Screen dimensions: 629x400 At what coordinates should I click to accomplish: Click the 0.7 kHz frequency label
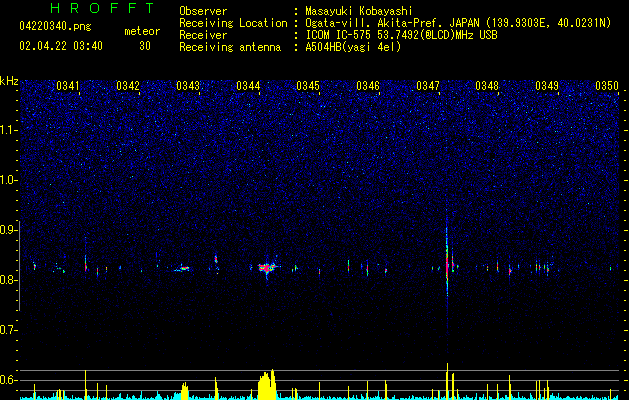pyautogui.click(x=8, y=330)
